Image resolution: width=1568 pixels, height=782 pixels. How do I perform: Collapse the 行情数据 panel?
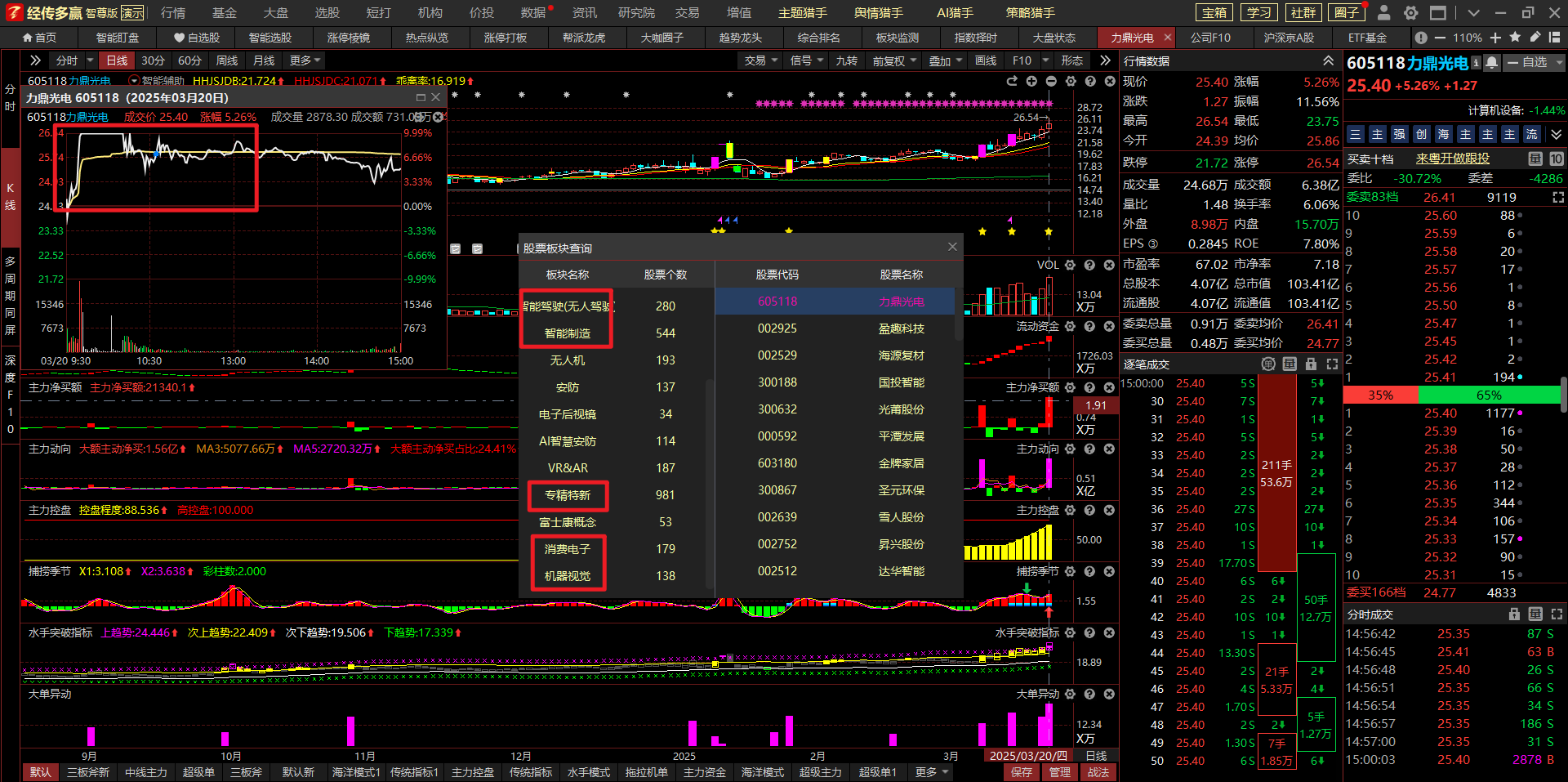tap(1329, 60)
